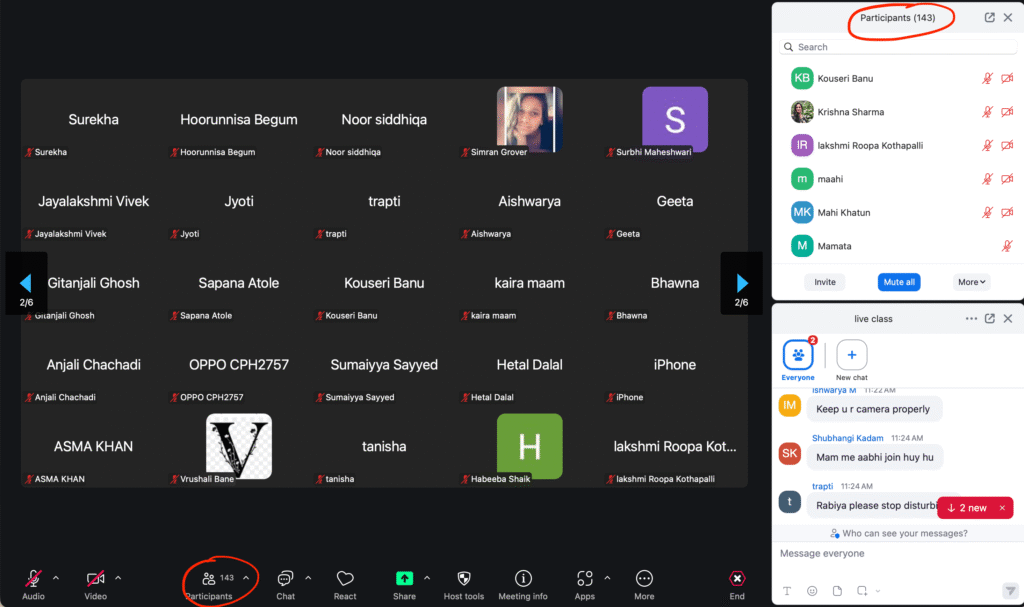Toggle microphone mute with the Audio button
1024x607 pixels.
(33, 579)
